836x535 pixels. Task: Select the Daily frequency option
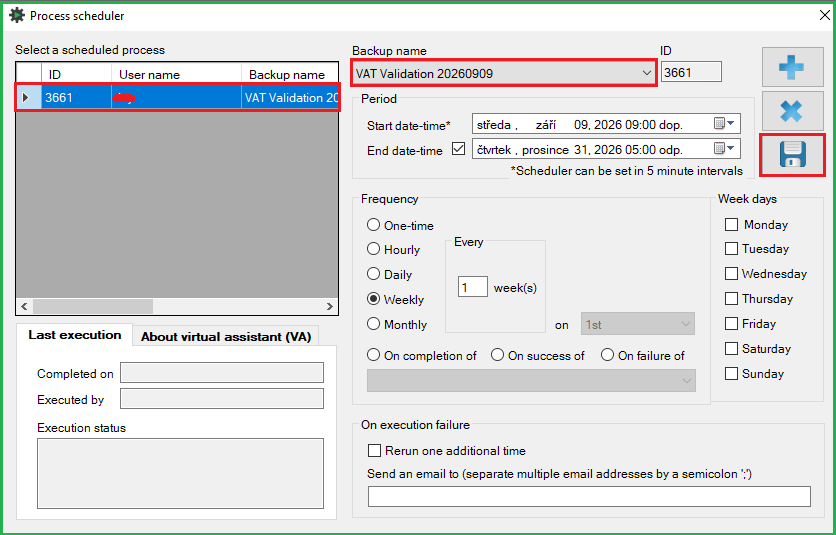click(x=373, y=274)
